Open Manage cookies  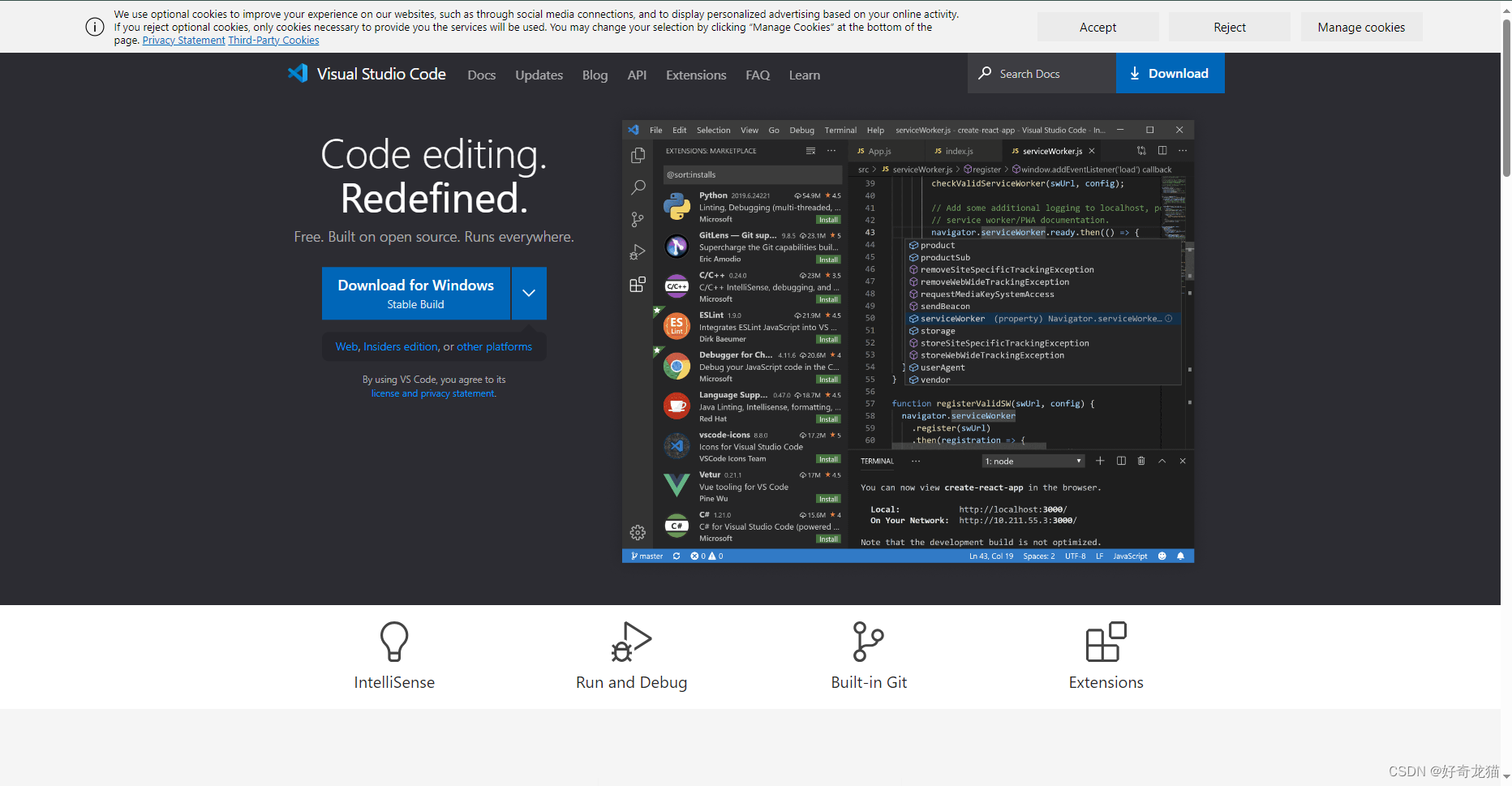pos(1361,27)
